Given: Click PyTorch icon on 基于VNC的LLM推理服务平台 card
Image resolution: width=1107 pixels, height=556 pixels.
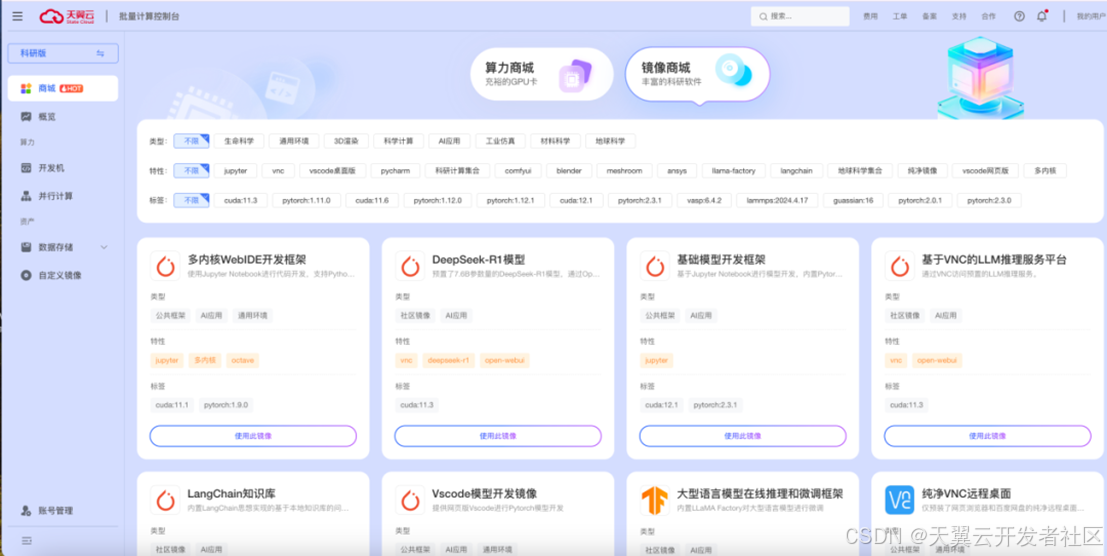Looking at the screenshot, I should (x=900, y=266).
